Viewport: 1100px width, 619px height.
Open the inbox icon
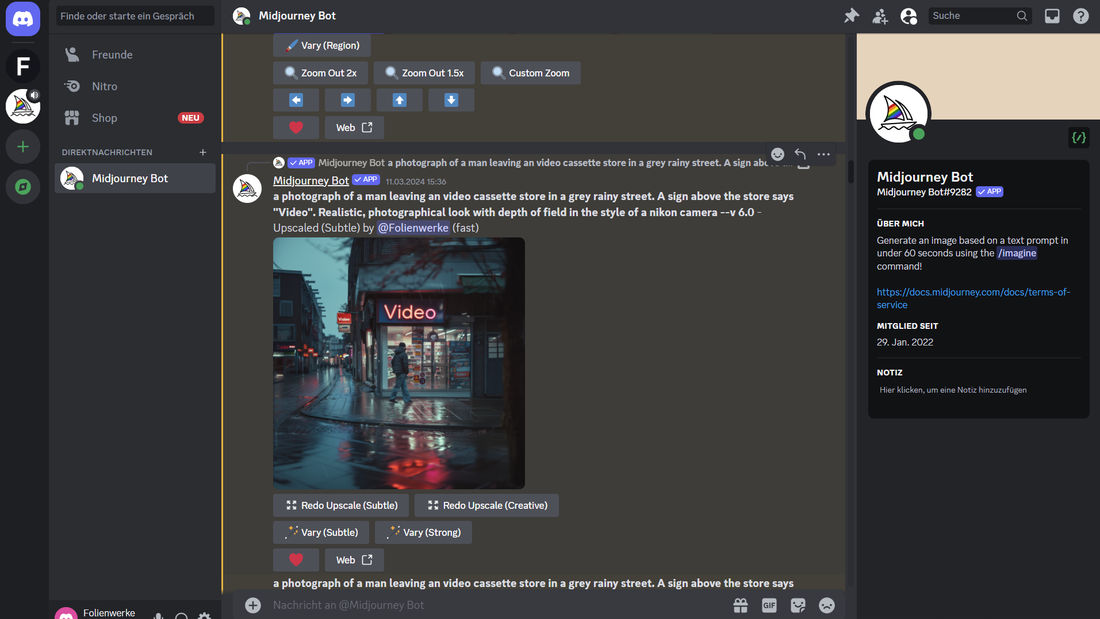(1052, 15)
